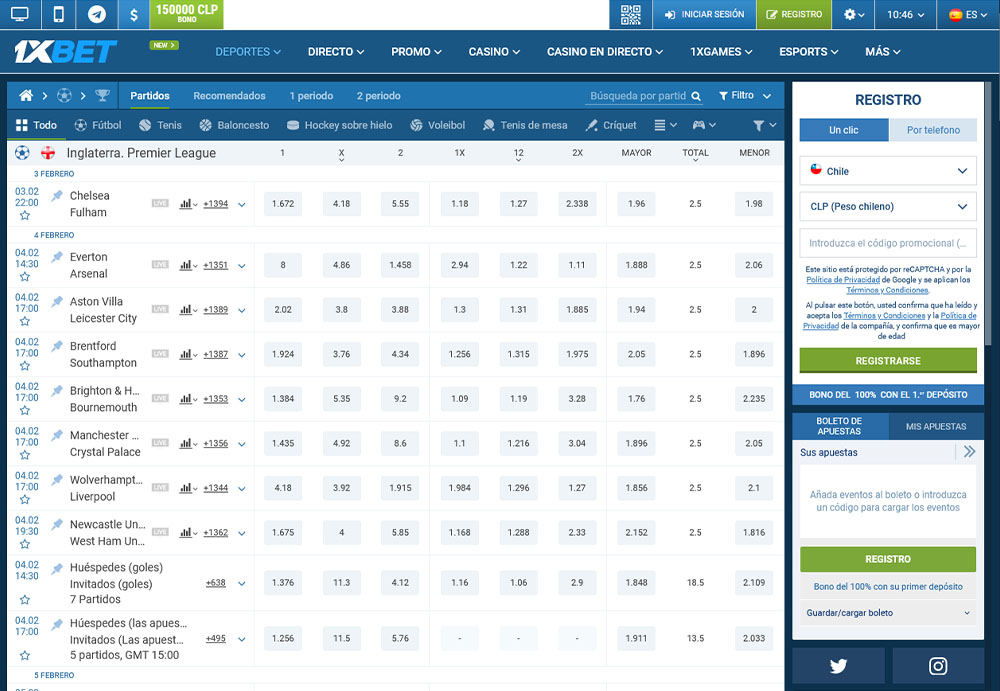1000x691 pixels.
Task: Switch to the 1 periodo tab
Action: coord(311,96)
